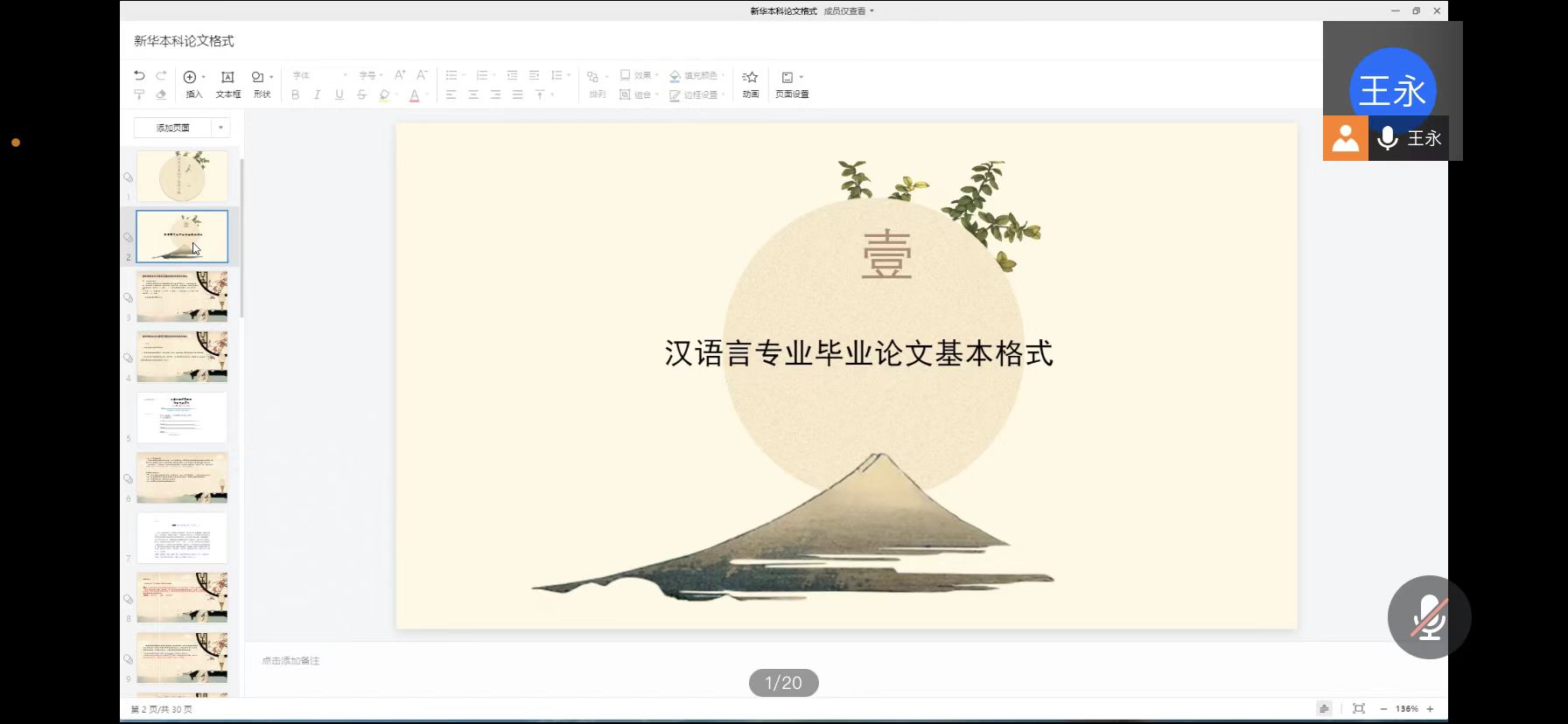Image resolution: width=1568 pixels, height=724 pixels.
Task: Toggle 王永's microphone icon in the meeting overlay
Action: 1388,138
